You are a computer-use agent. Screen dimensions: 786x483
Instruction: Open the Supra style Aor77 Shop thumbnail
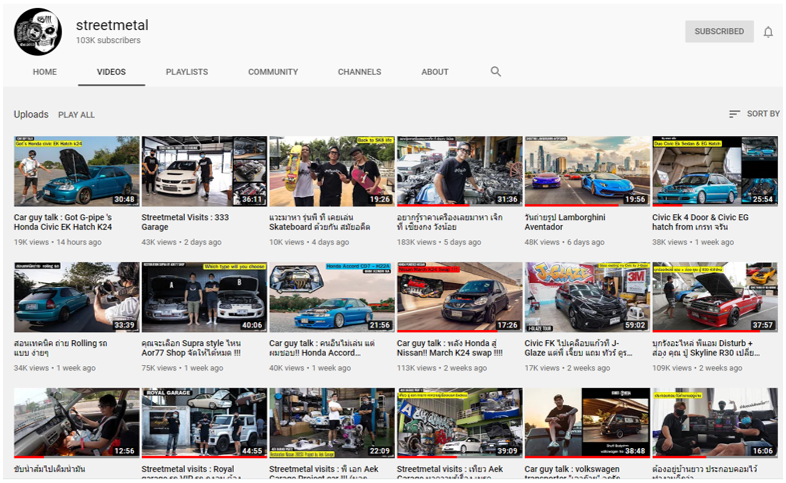coord(204,297)
